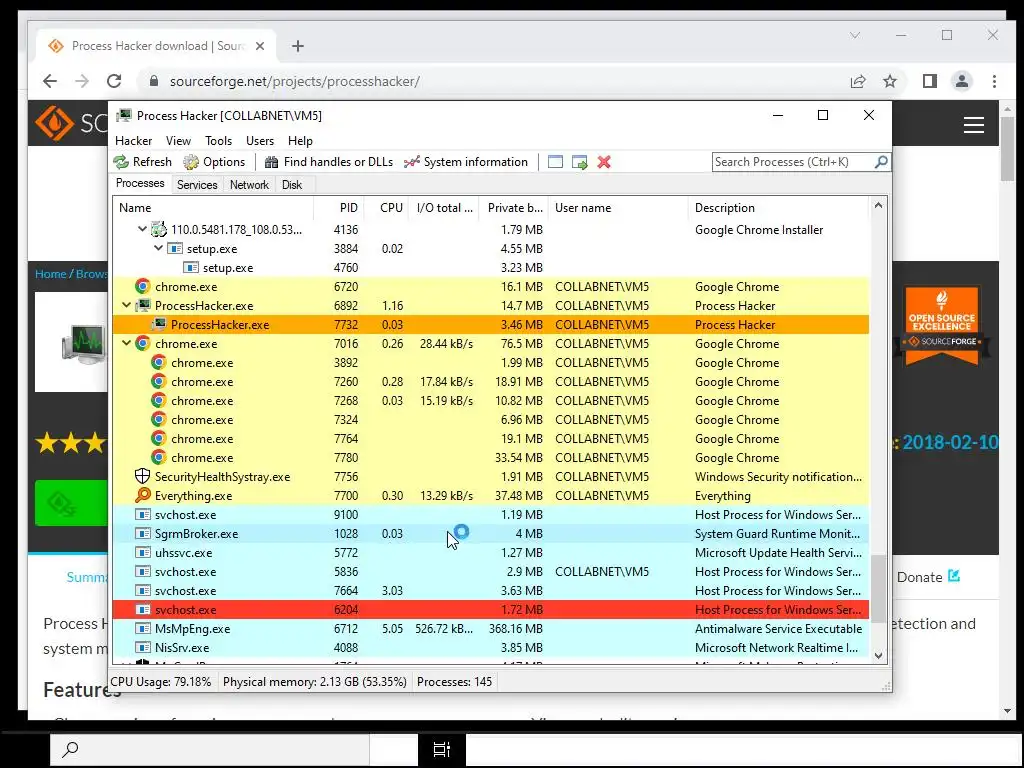Click Physical memory status bar entry
This screenshot has height=768, width=1024.
(315, 682)
